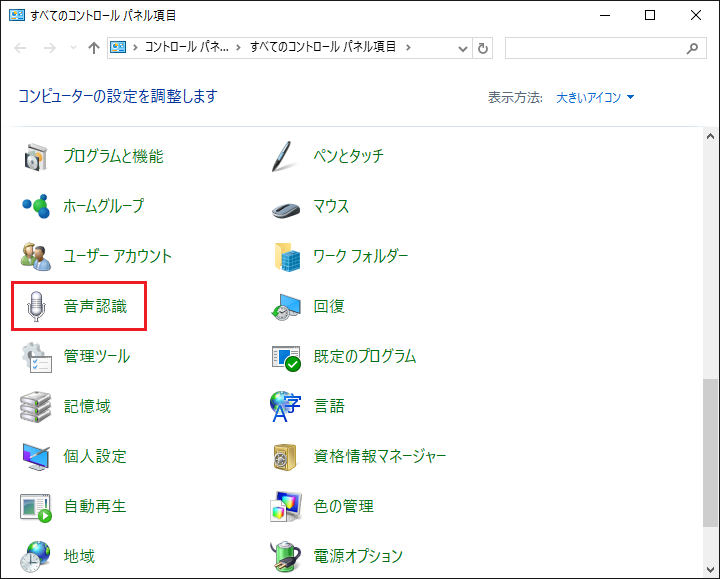
Task: Click the プログラムと機能 icon
Action: click(x=37, y=156)
